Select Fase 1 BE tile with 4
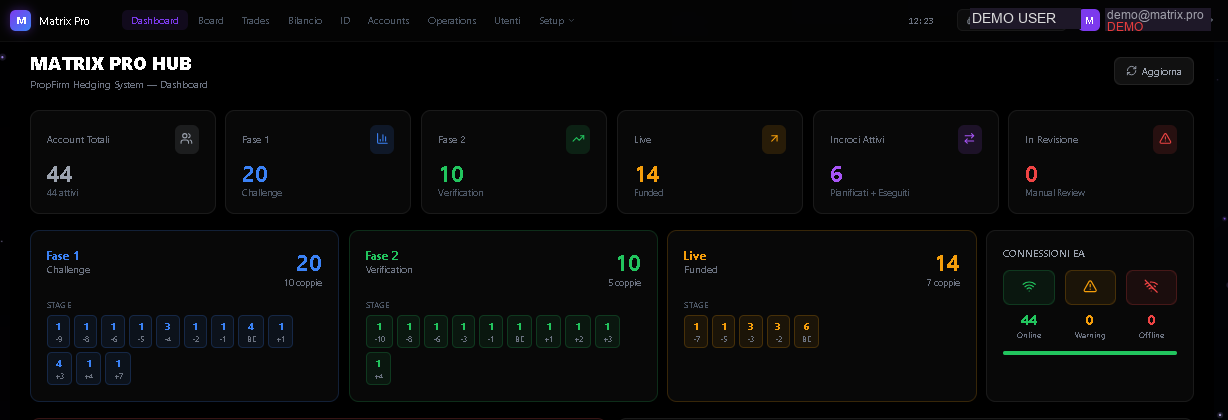 pos(251,332)
